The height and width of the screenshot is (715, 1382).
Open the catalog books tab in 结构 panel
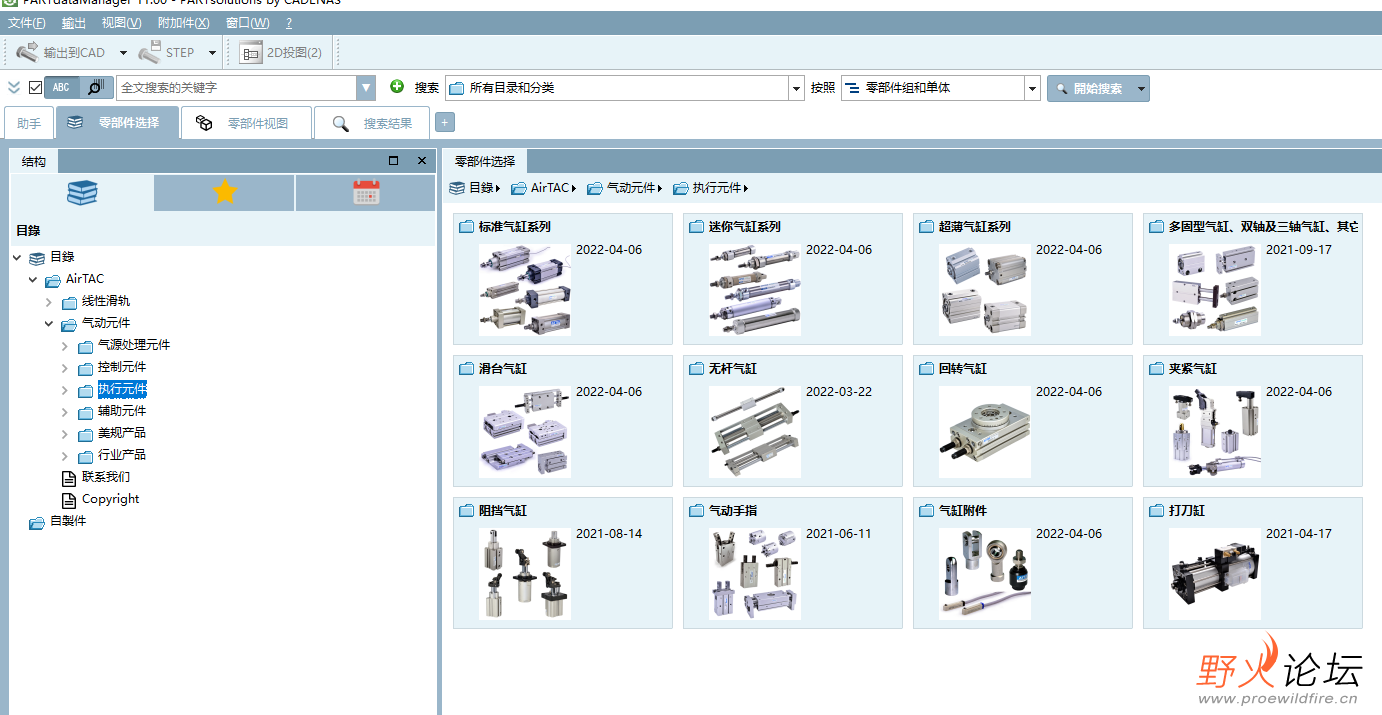tap(83, 193)
